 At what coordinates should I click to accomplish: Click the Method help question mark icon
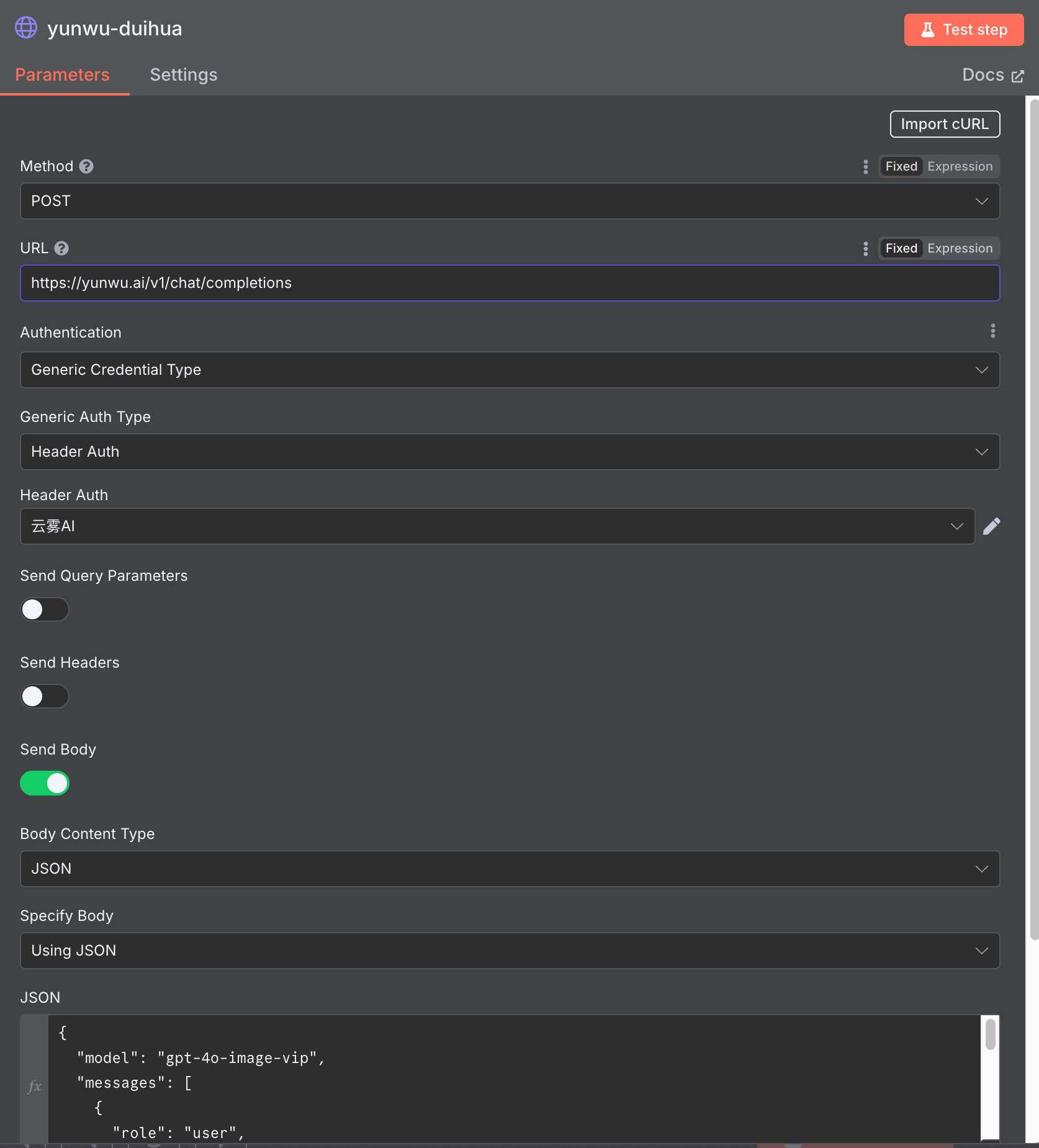(x=87, y=166)
